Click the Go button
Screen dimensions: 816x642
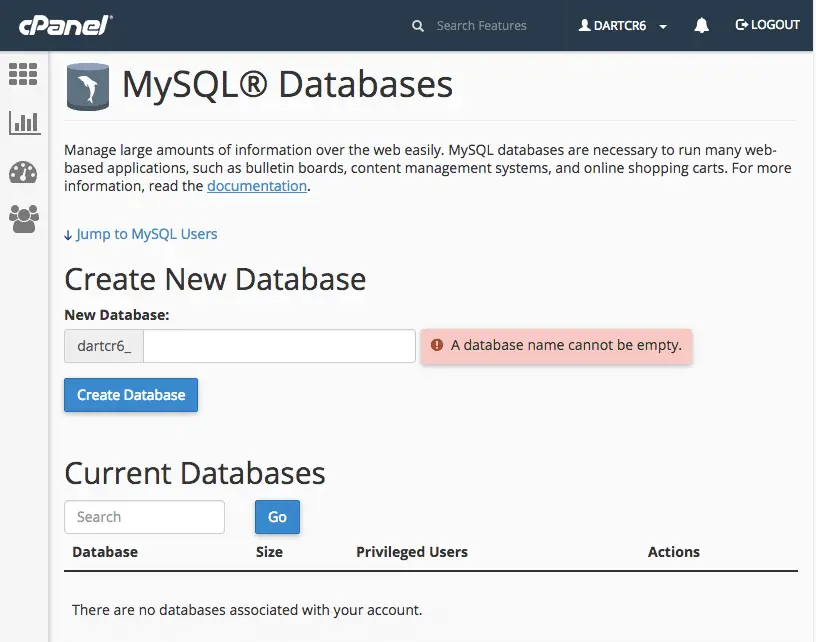[277, 517]
